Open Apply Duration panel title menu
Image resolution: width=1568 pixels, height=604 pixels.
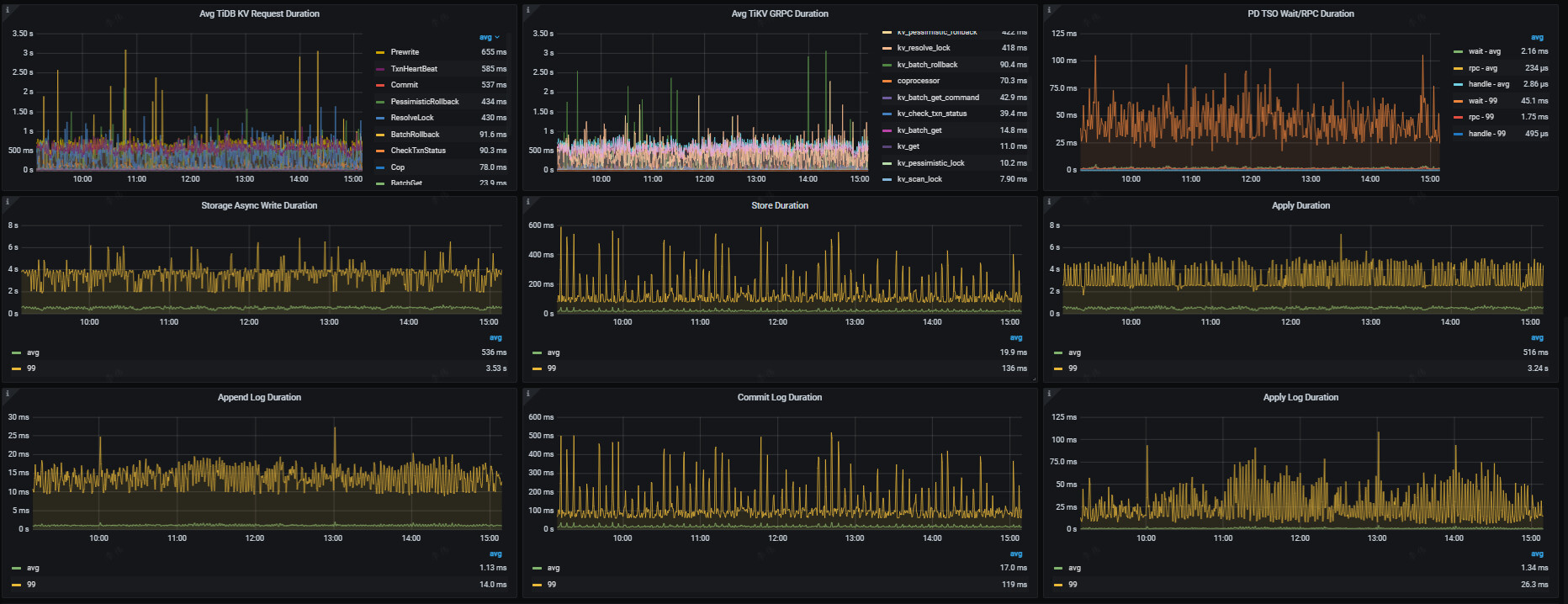point(1300,205)
